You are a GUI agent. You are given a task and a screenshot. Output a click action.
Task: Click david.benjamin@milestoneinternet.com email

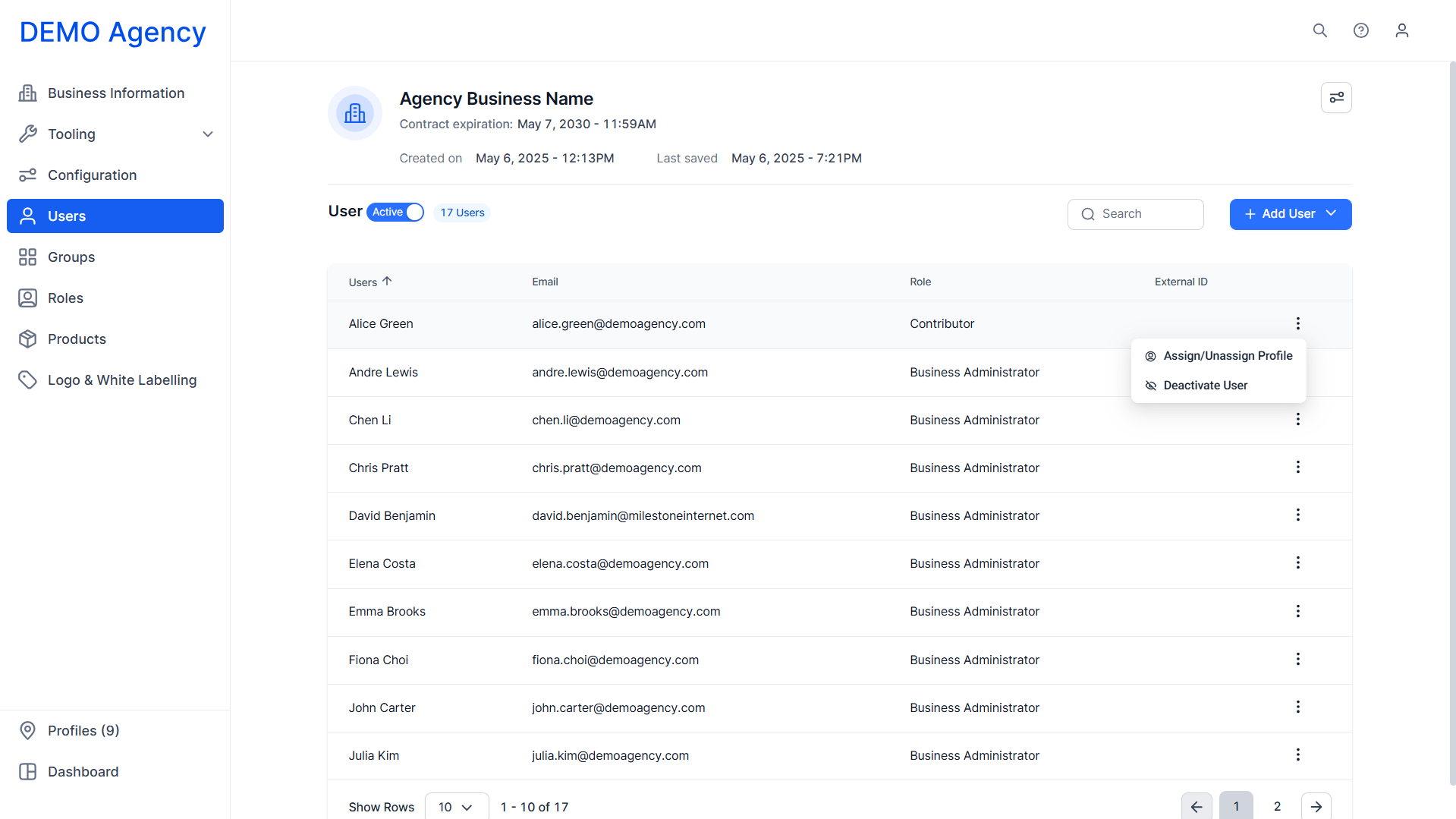pos(643,516)
